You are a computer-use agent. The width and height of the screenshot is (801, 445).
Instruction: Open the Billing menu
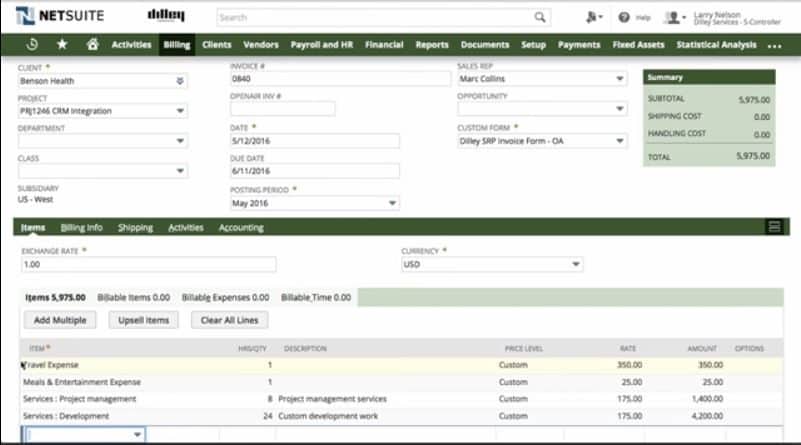point(177,45)
